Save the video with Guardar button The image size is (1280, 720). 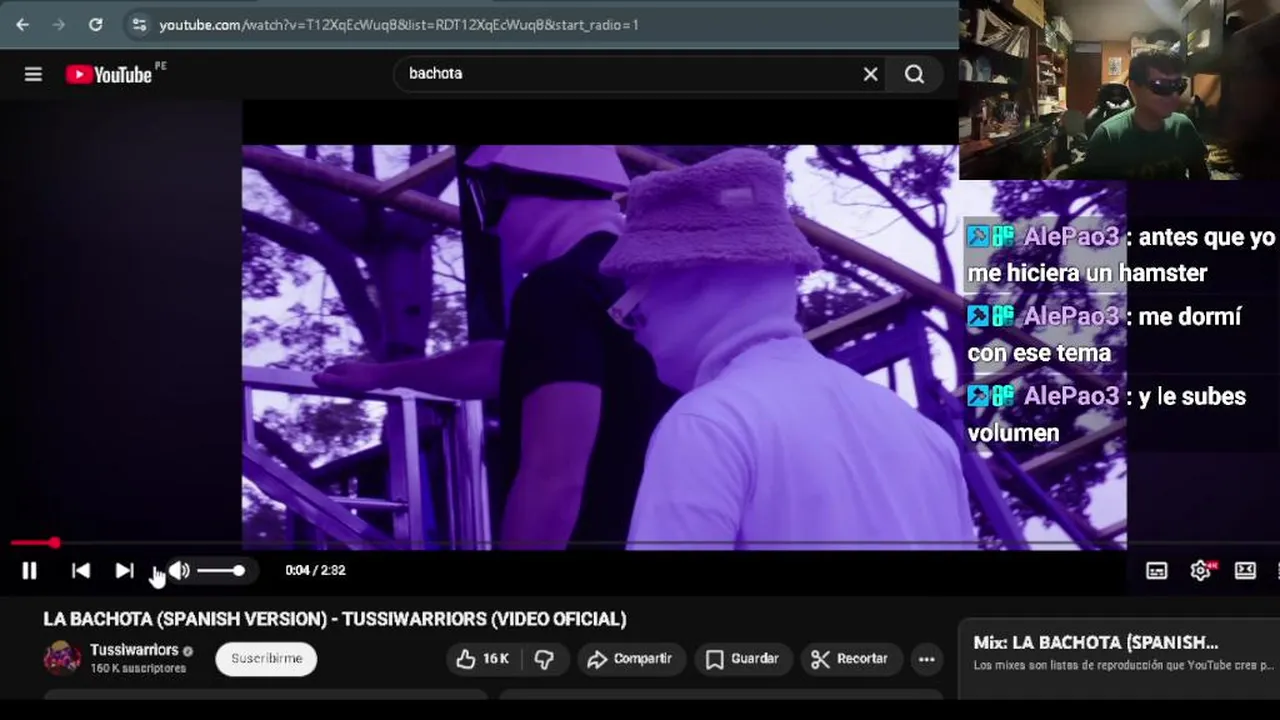pyautogui.click(x=742, y=659)
